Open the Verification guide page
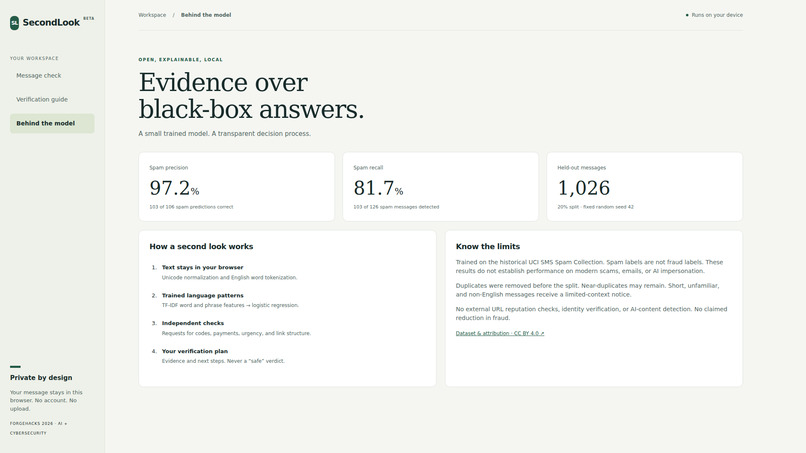Image resolution: width=806 pixels, height=453 pixels. click(x=52, y=99)
